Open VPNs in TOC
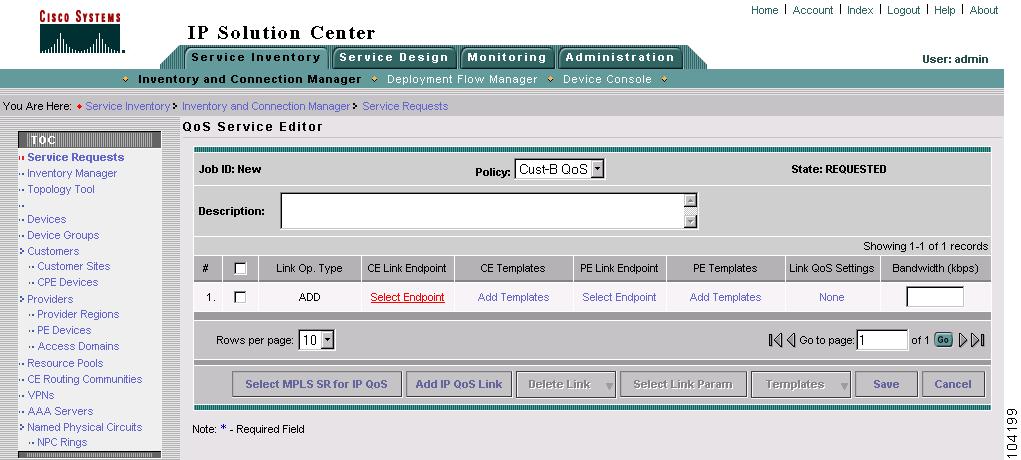 point(41,395)
